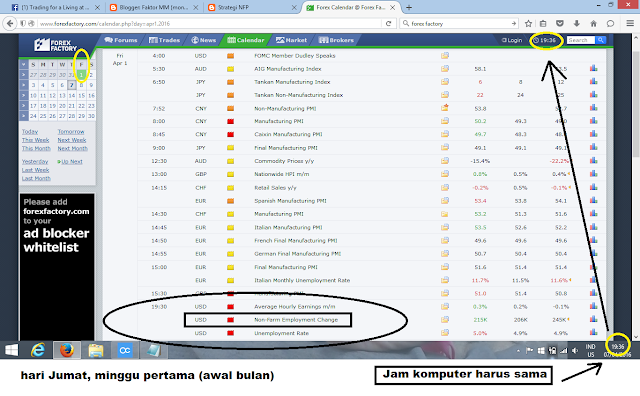The height and width of the screenshot is (396, 640).
Task: Open the News tab
Action: 203,40
